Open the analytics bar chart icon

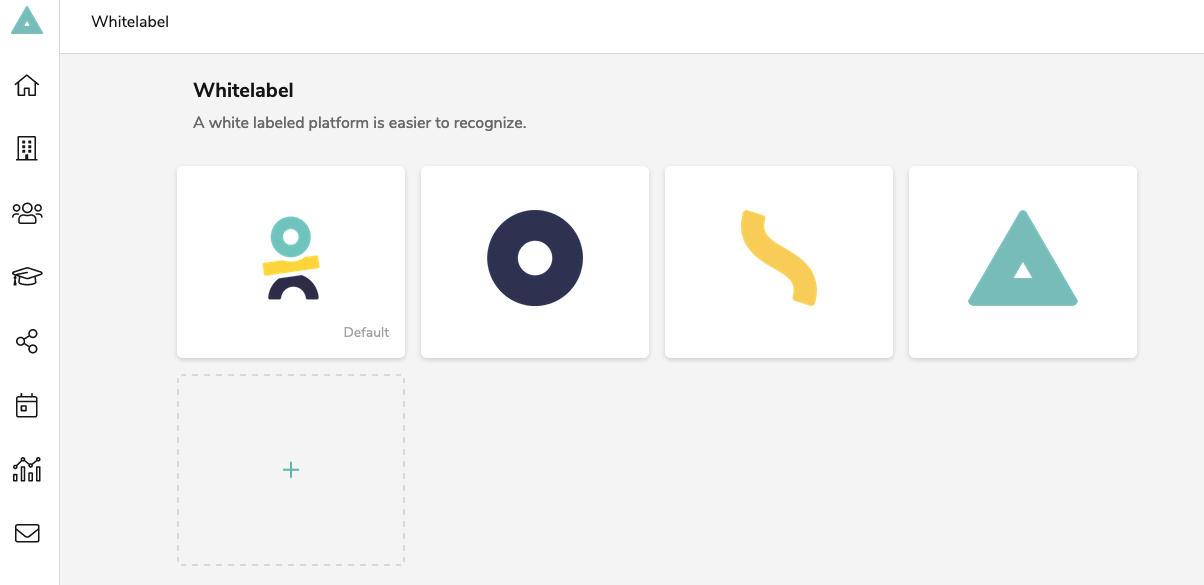pyautogui.click(x=27, y=469)
